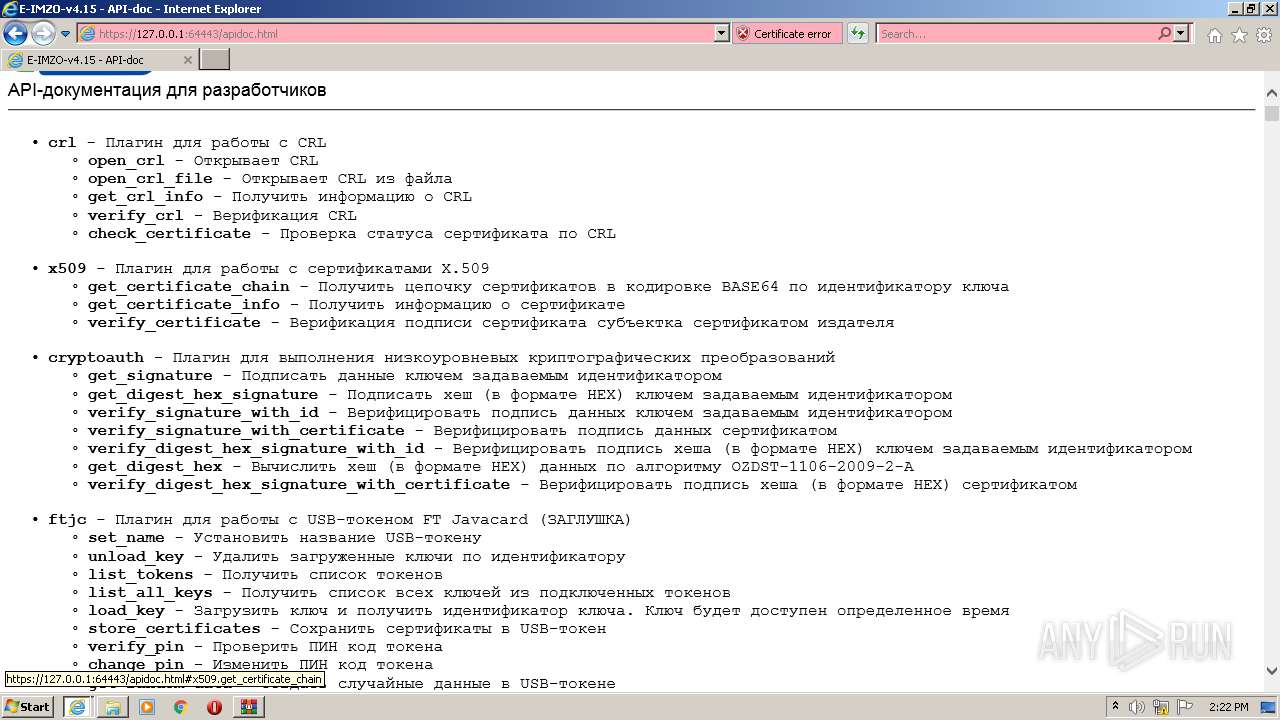Open the File Explorer taskbar icon

pos(113,707)
